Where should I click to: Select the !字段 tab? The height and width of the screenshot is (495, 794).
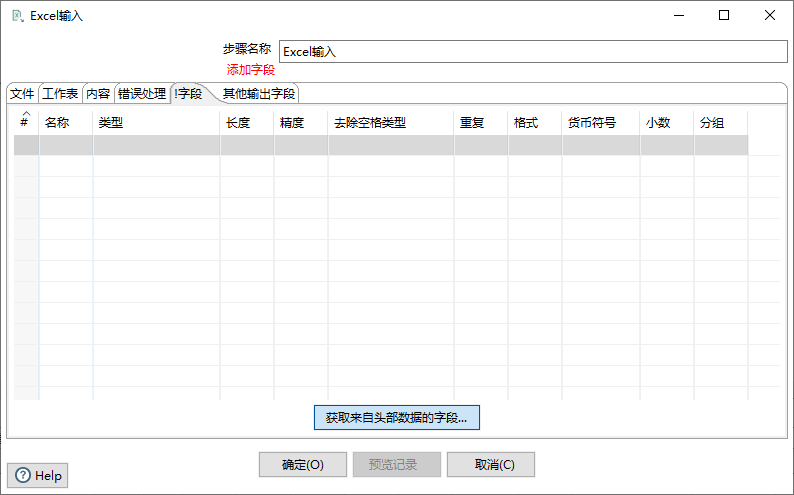pyautogui.click(x=188, y=94)
